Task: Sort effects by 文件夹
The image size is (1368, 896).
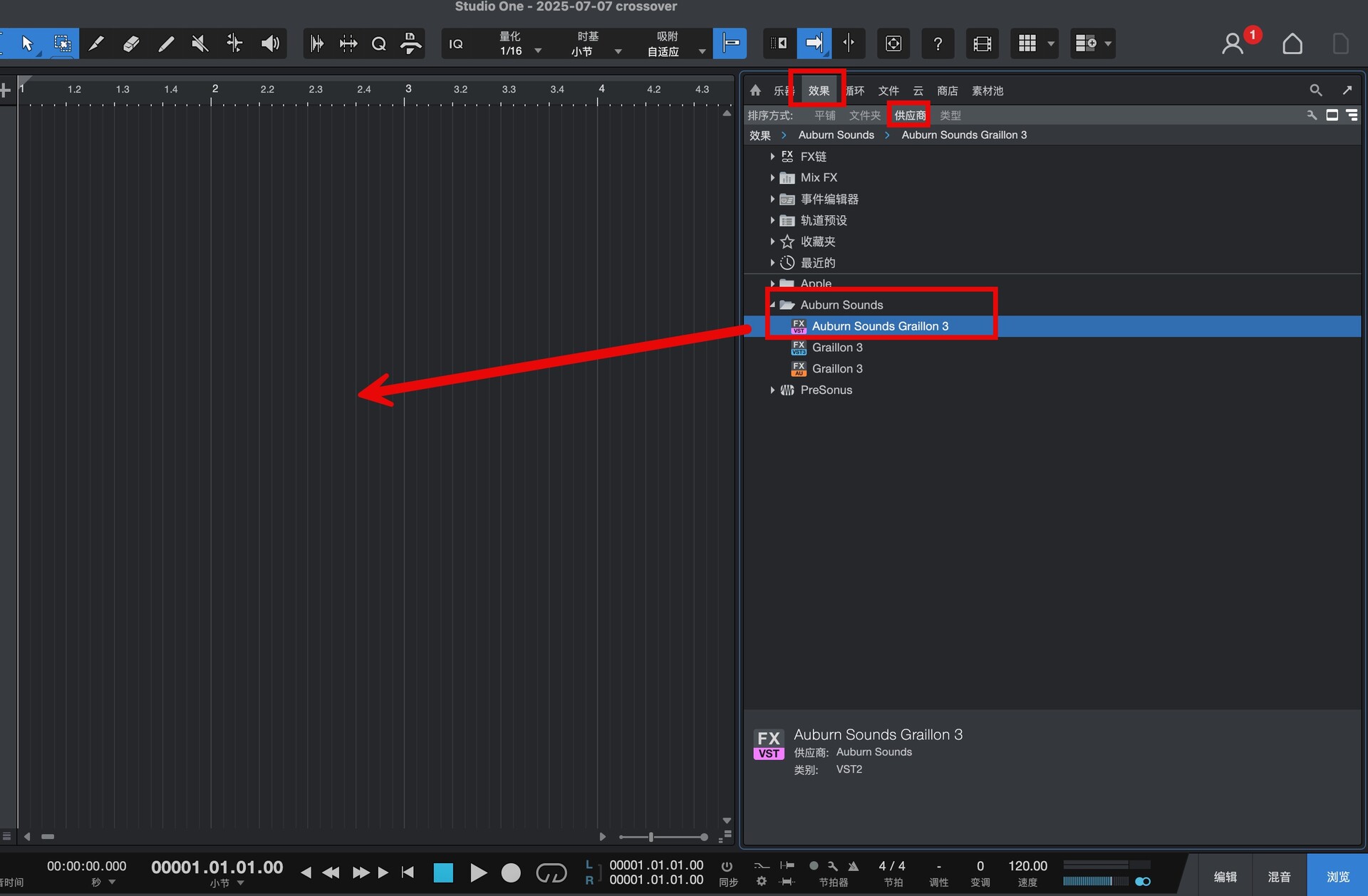Action: pos(865,115)
